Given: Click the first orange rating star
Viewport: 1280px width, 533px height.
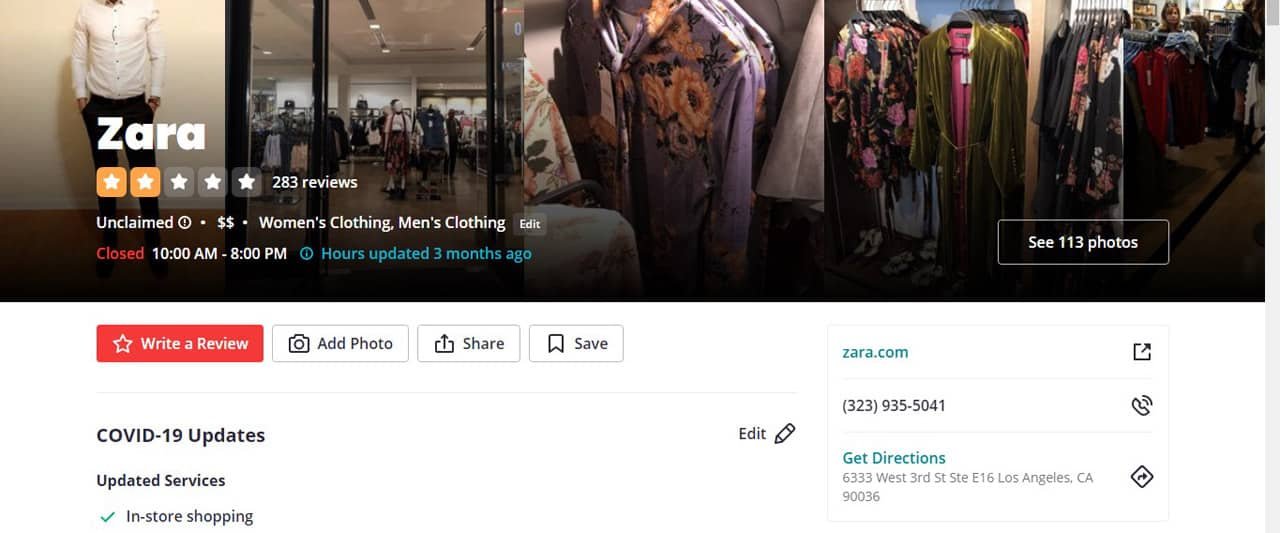Looking at the screenshot, I should click(x=110, y=182).
